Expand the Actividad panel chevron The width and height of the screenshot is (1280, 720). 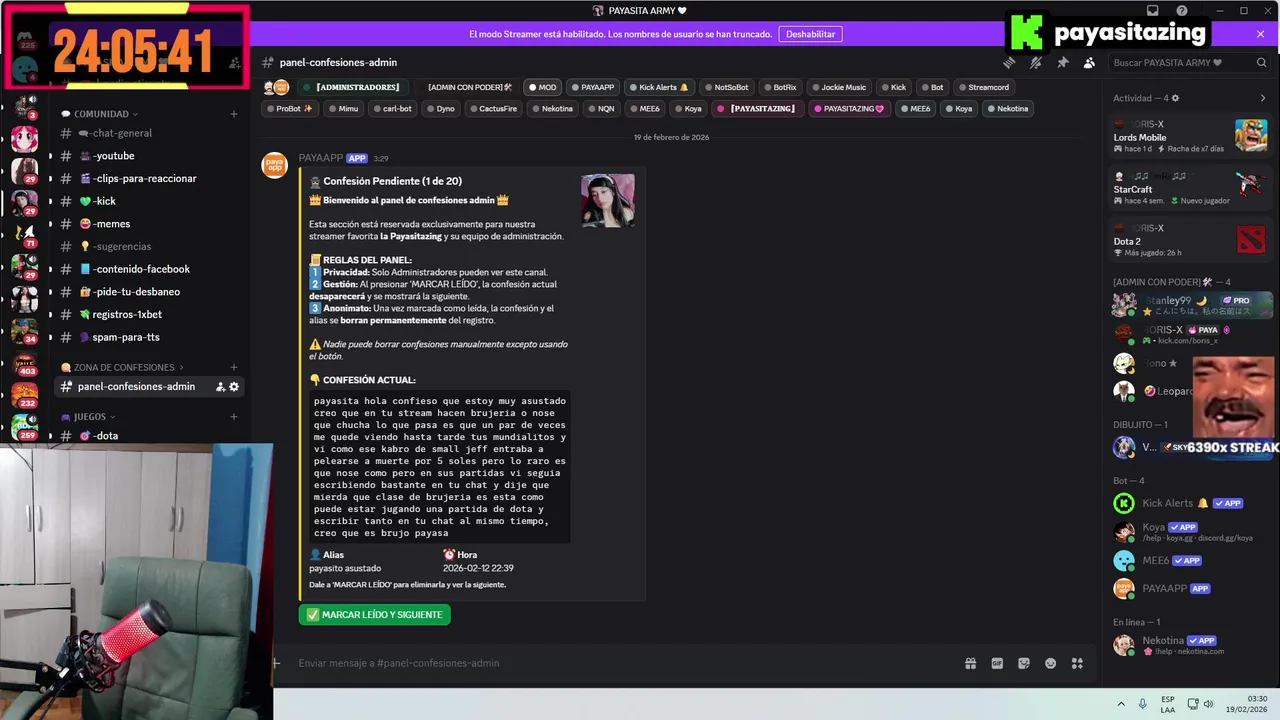click(x=1262, y=98)
